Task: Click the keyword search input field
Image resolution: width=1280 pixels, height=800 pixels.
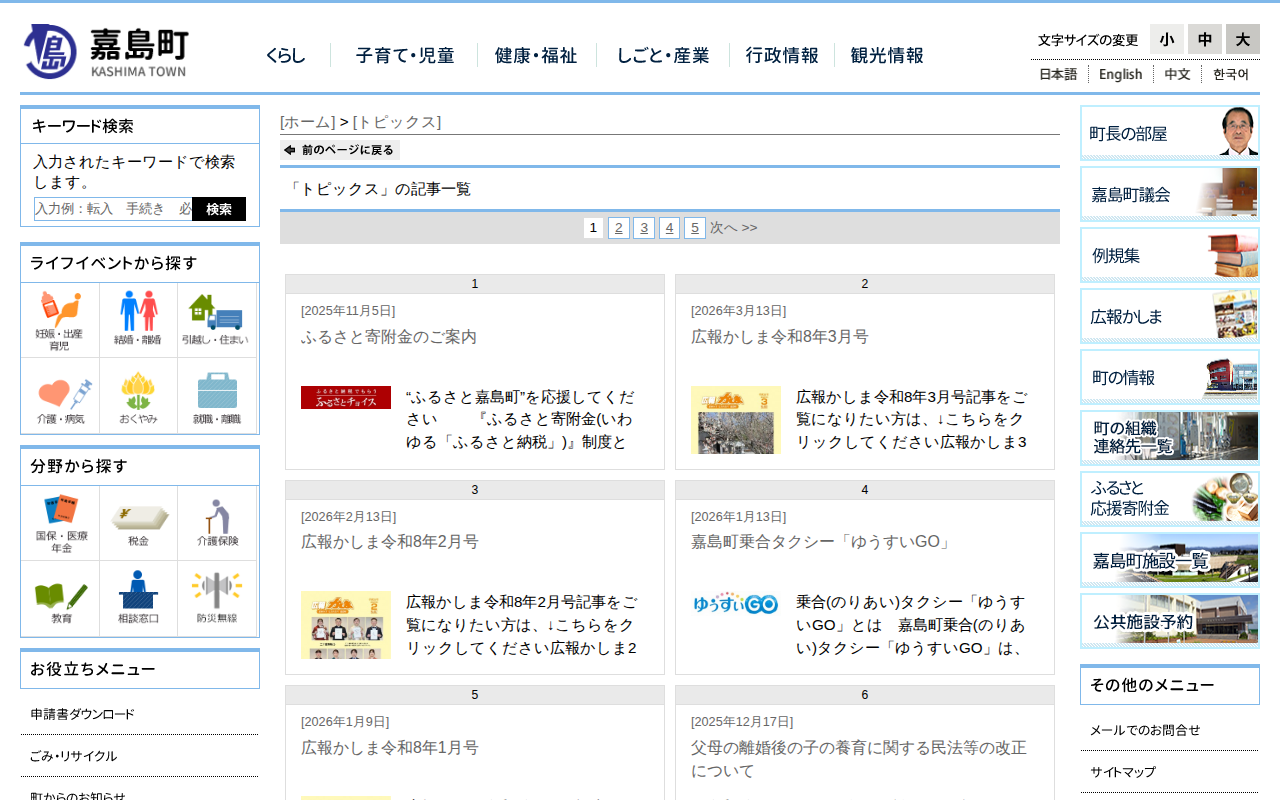Action: coord(113,209)
